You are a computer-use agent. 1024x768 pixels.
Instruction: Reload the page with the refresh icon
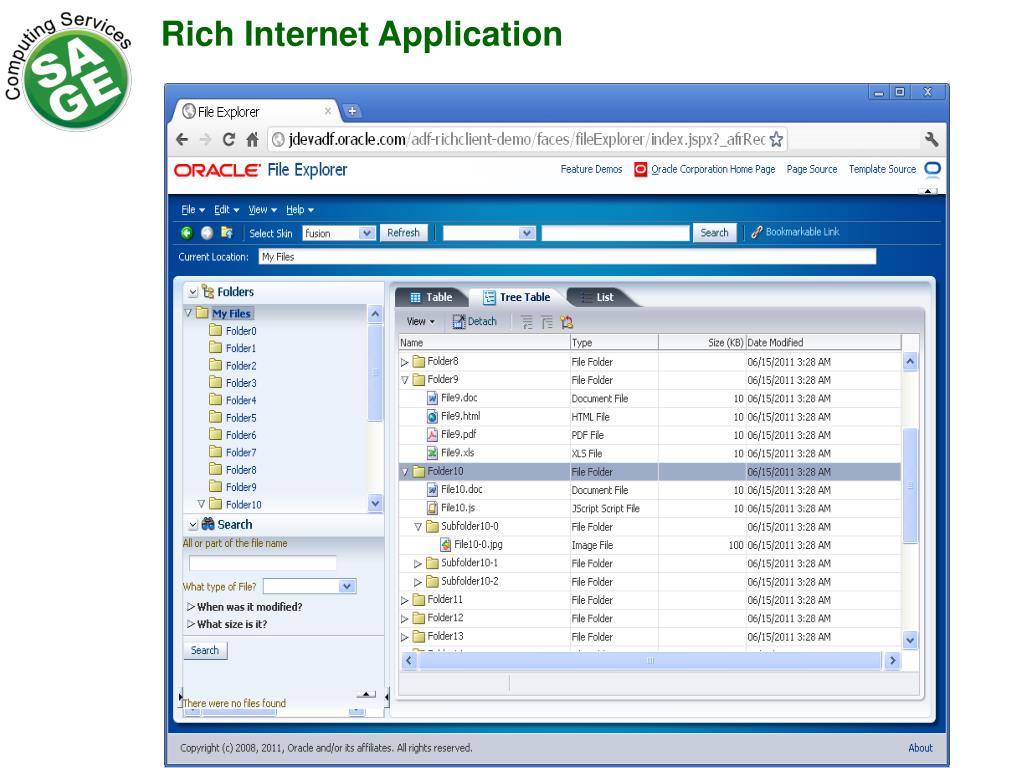coord(229,139)
